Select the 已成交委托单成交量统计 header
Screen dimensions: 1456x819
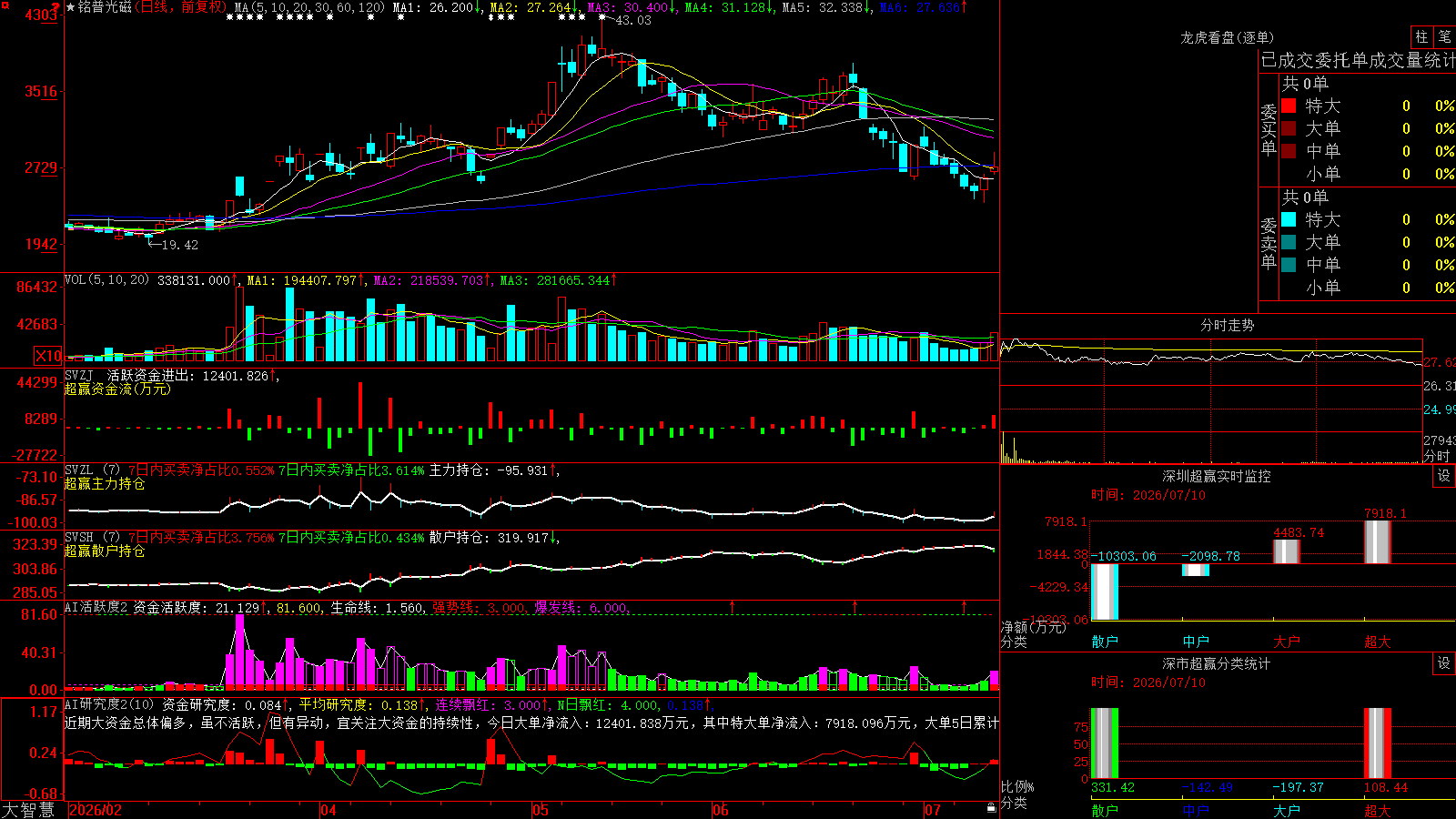click(1358, 61)
